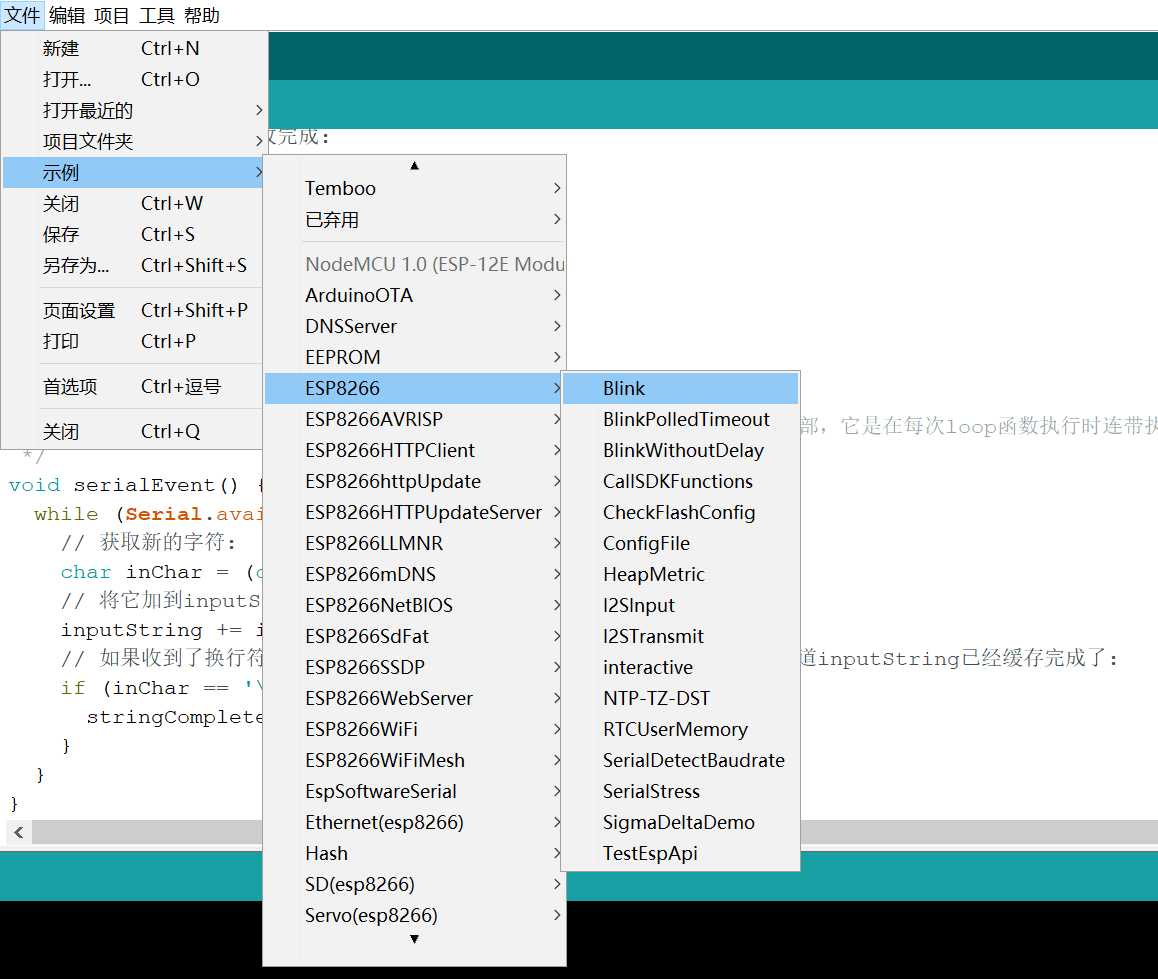Open the 文件 menu in menu bar

pos(22,15)
